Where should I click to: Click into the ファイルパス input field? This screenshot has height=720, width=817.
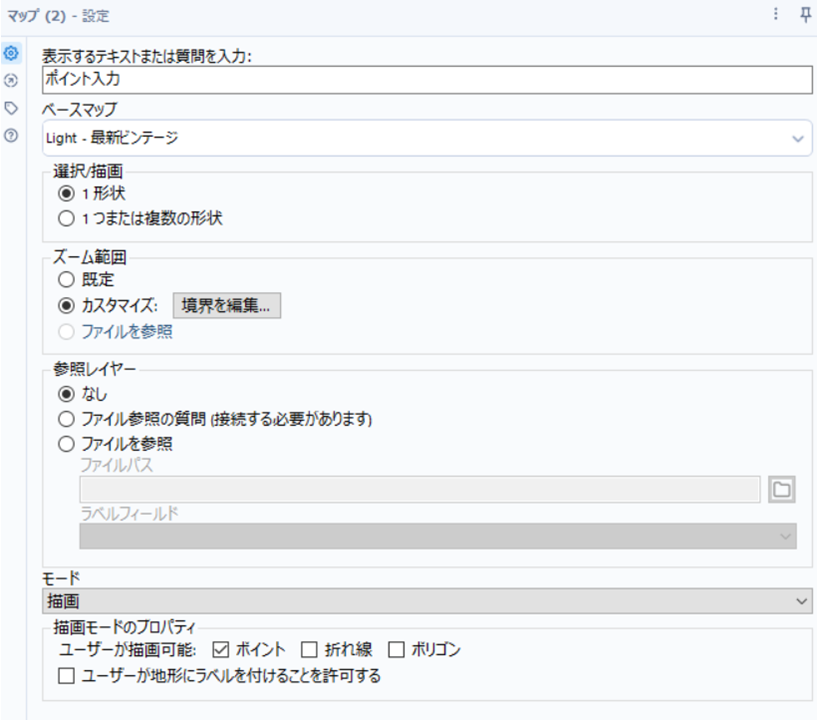419,488
